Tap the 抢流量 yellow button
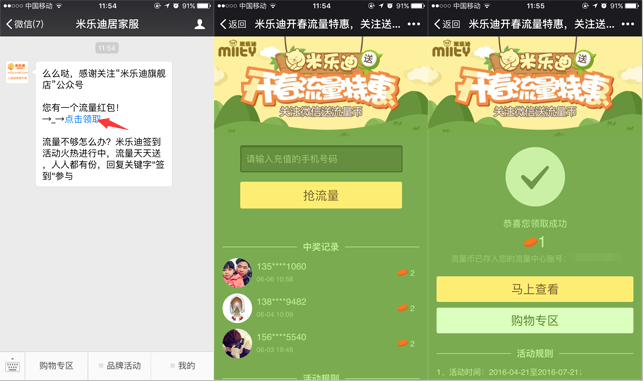 click(321, 195)
